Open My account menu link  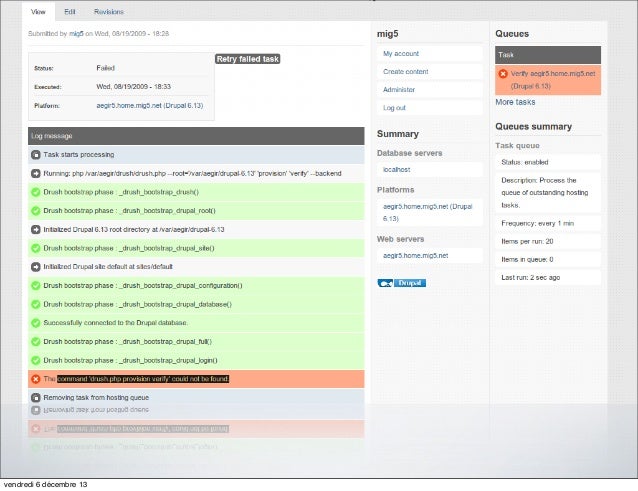[401, 54]
